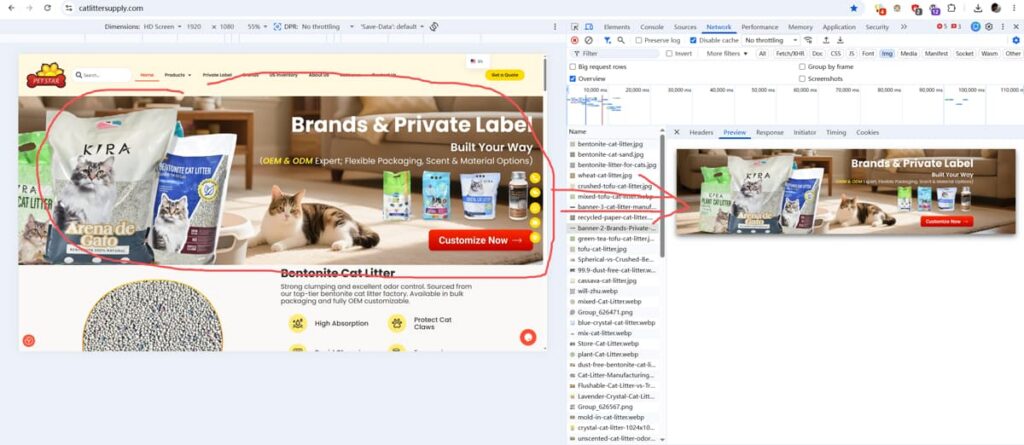The image size is (1024, 445).
Task: Check the Invert filter checkbox
Action: [x=669, y=54]
